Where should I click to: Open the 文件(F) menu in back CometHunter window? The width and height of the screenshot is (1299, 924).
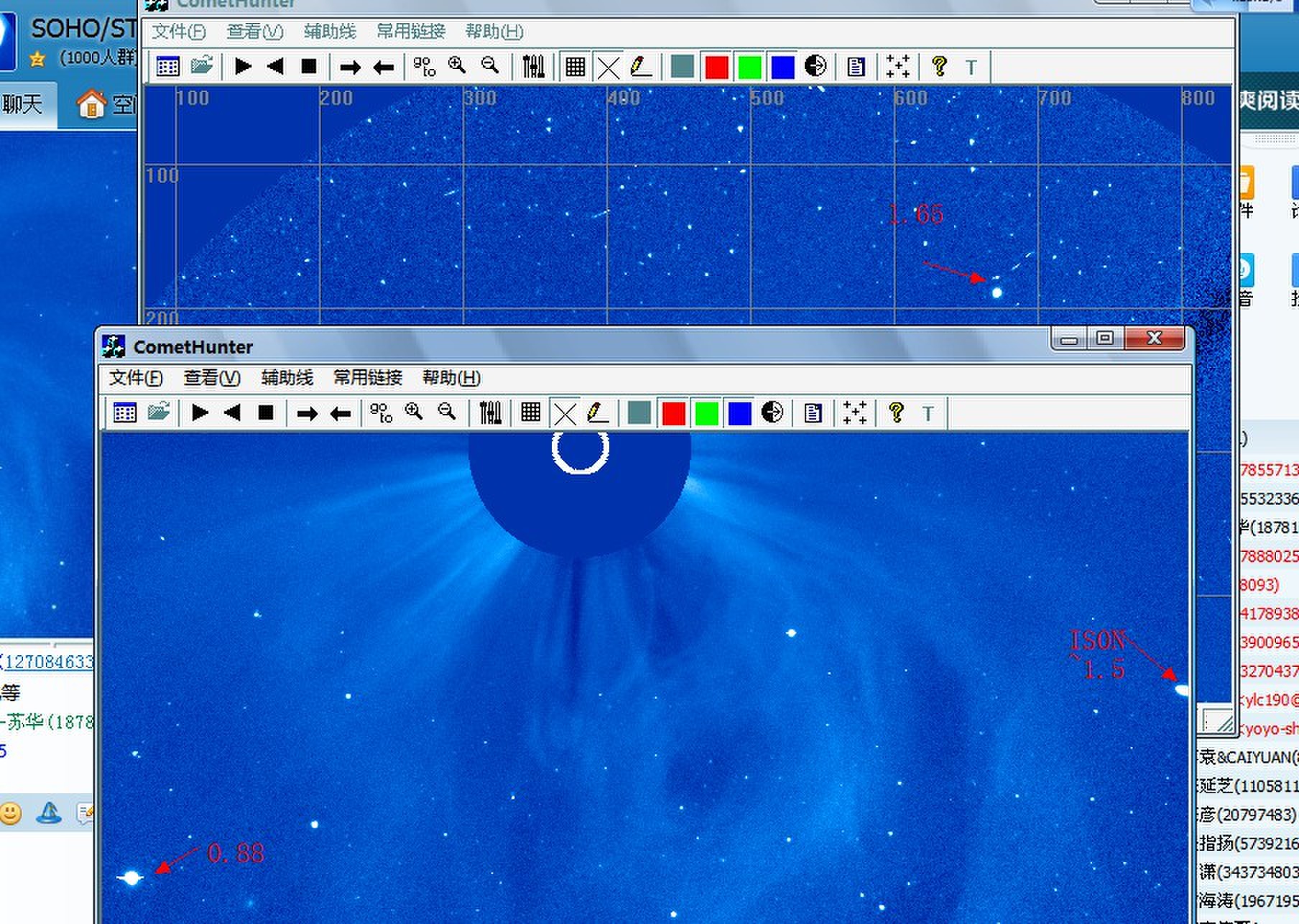(179, 32)
